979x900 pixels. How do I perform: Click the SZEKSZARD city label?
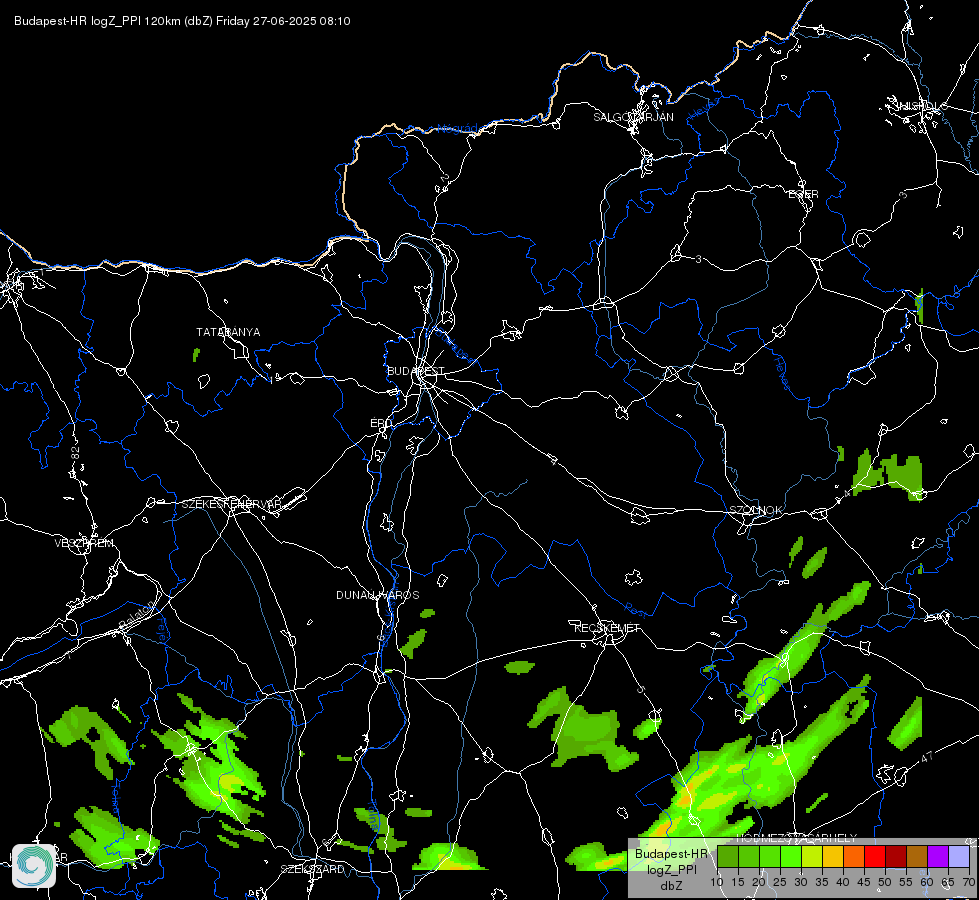312,869
